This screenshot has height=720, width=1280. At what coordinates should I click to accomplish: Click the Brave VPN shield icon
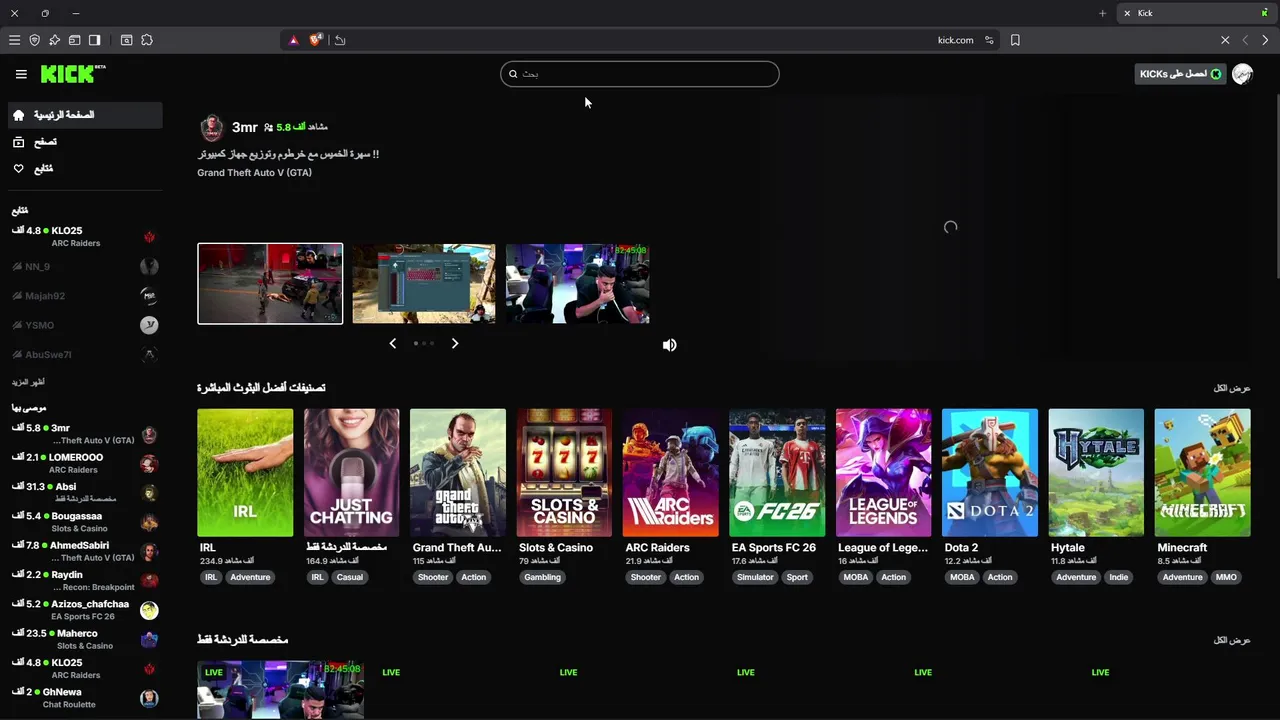(35, 40)
